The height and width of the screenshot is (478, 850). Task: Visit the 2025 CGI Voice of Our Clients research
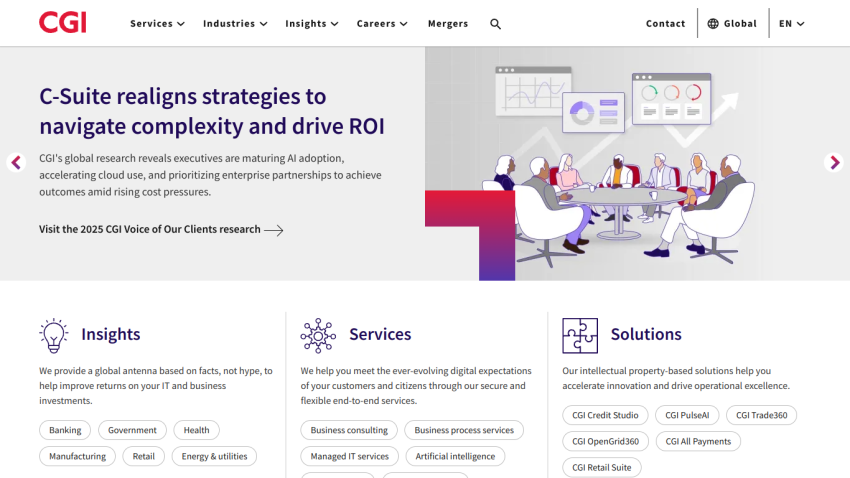coord(161,229)
